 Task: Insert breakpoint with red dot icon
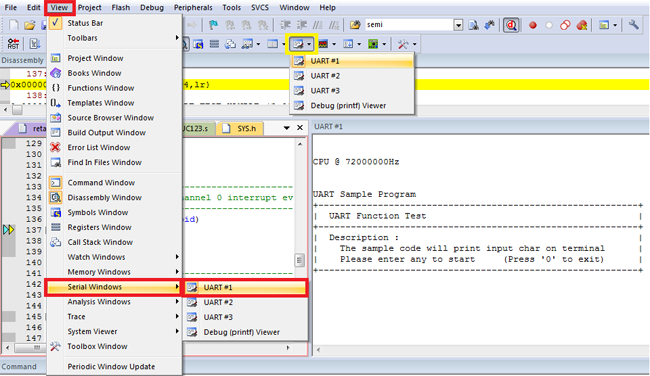coord(533,25)
